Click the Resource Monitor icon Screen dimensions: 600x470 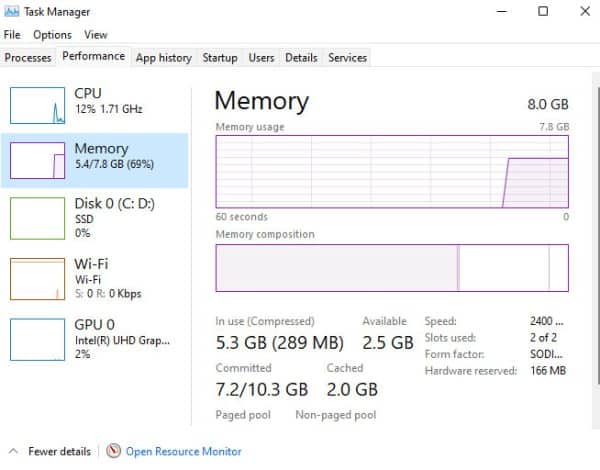[x=113, y=451]
